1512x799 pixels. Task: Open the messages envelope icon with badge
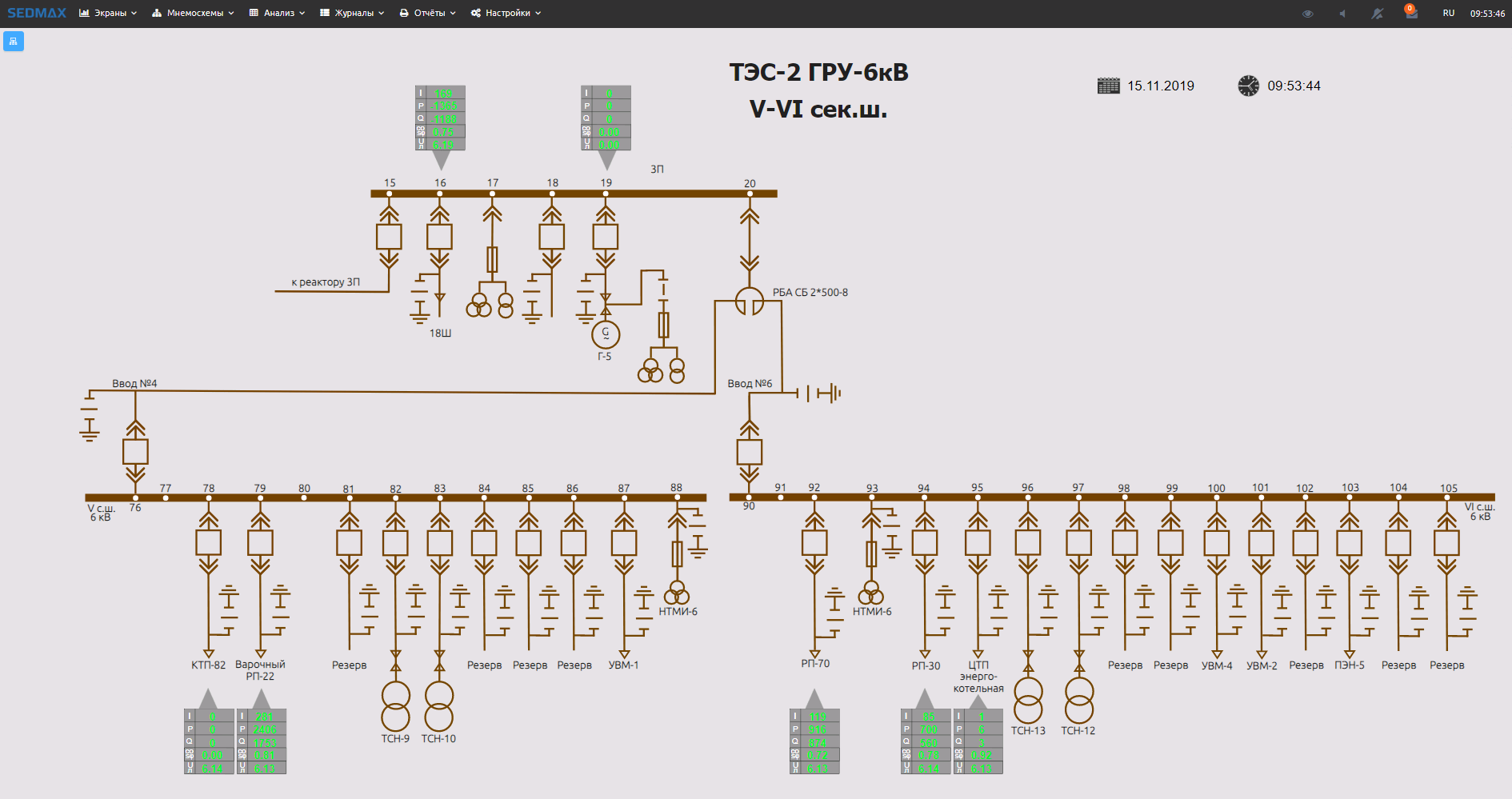click(1411, 14)
